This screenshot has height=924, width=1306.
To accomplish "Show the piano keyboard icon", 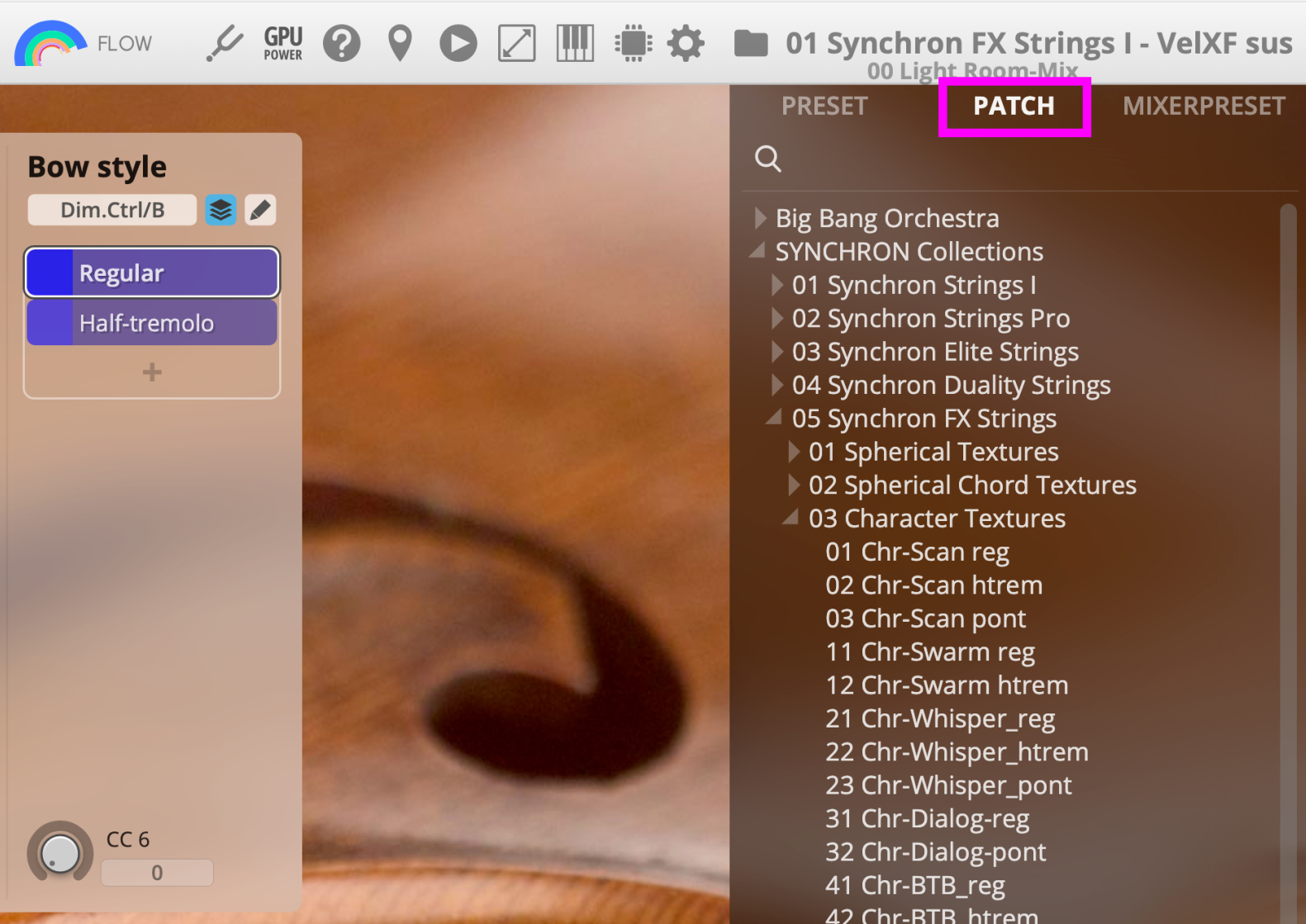I will click(576, 43).
